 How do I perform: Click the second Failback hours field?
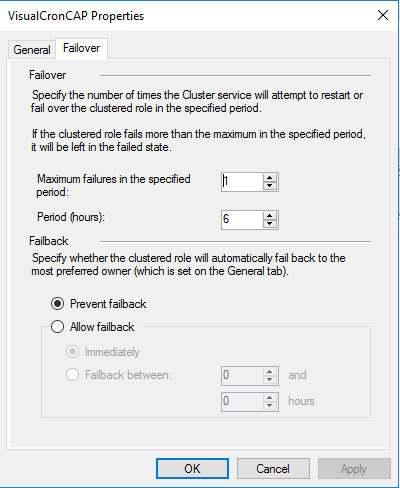click(x=243, y=401)
